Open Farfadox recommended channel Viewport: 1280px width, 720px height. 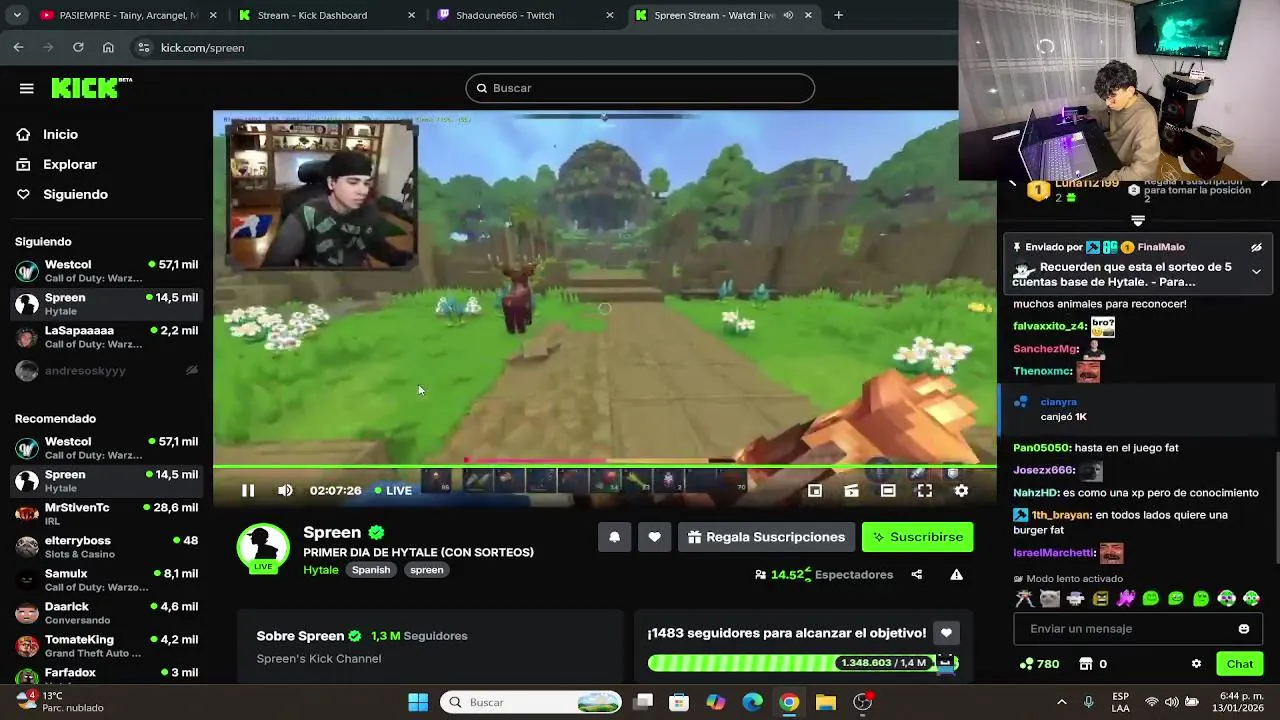107,675
